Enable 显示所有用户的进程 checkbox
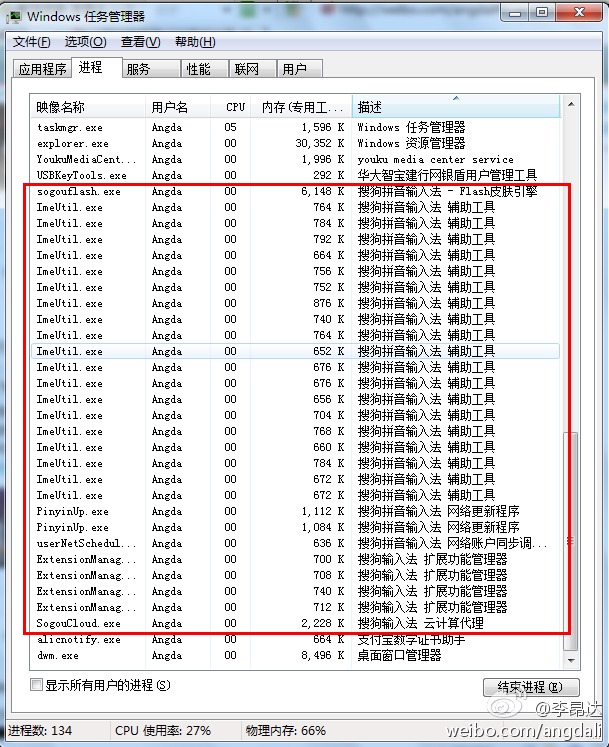The image size is (609, 747). coord(36,685)
